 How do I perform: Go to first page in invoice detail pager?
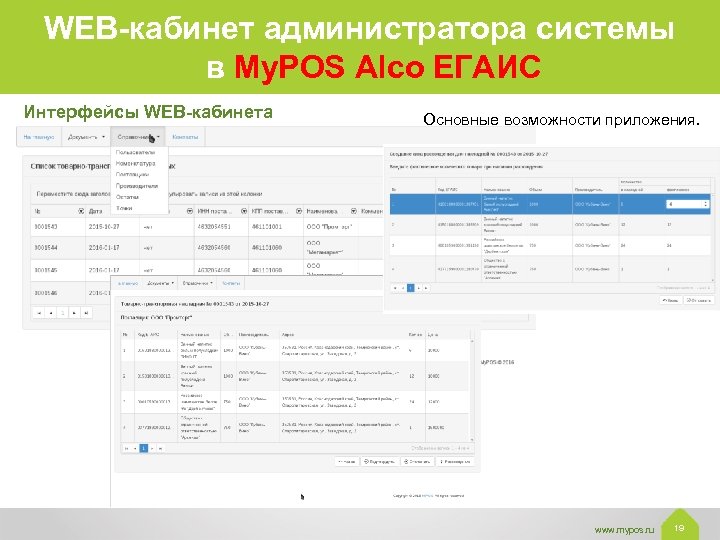click(x=126, y=448)
